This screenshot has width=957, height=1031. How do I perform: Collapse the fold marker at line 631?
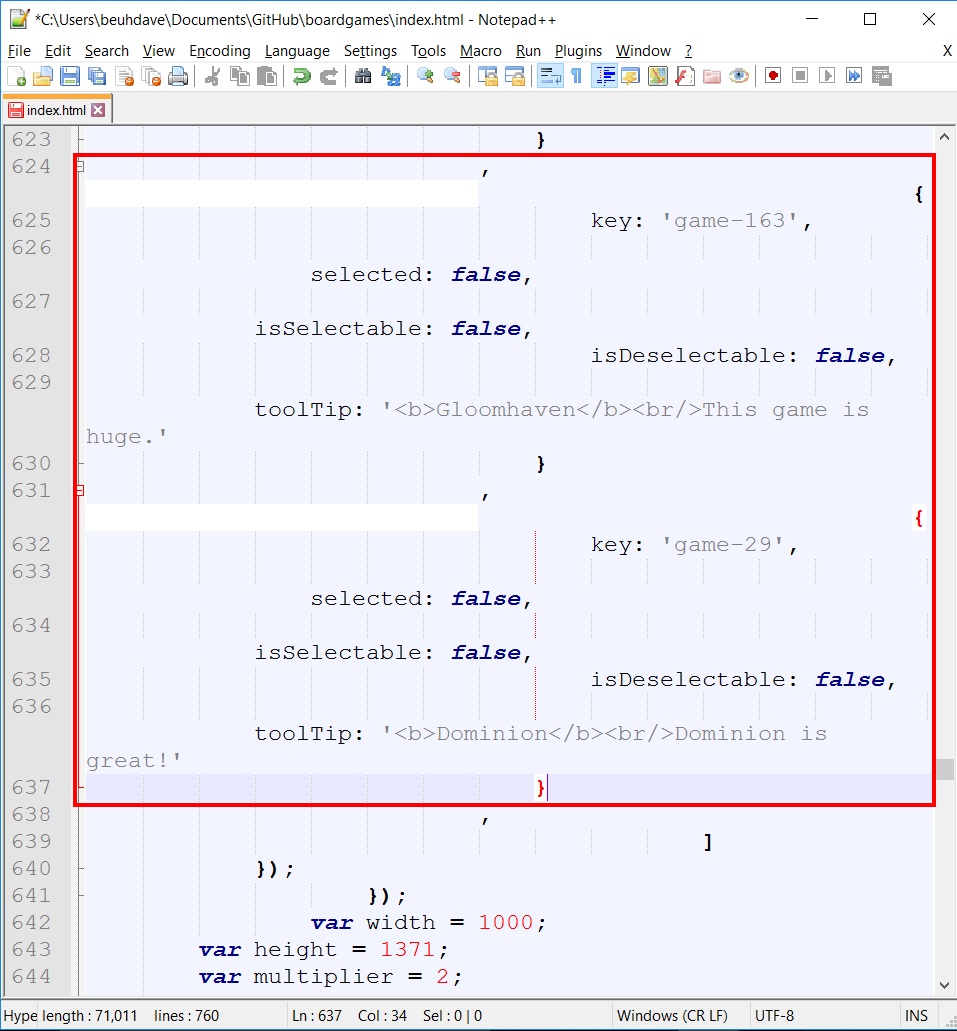[80, 491]
